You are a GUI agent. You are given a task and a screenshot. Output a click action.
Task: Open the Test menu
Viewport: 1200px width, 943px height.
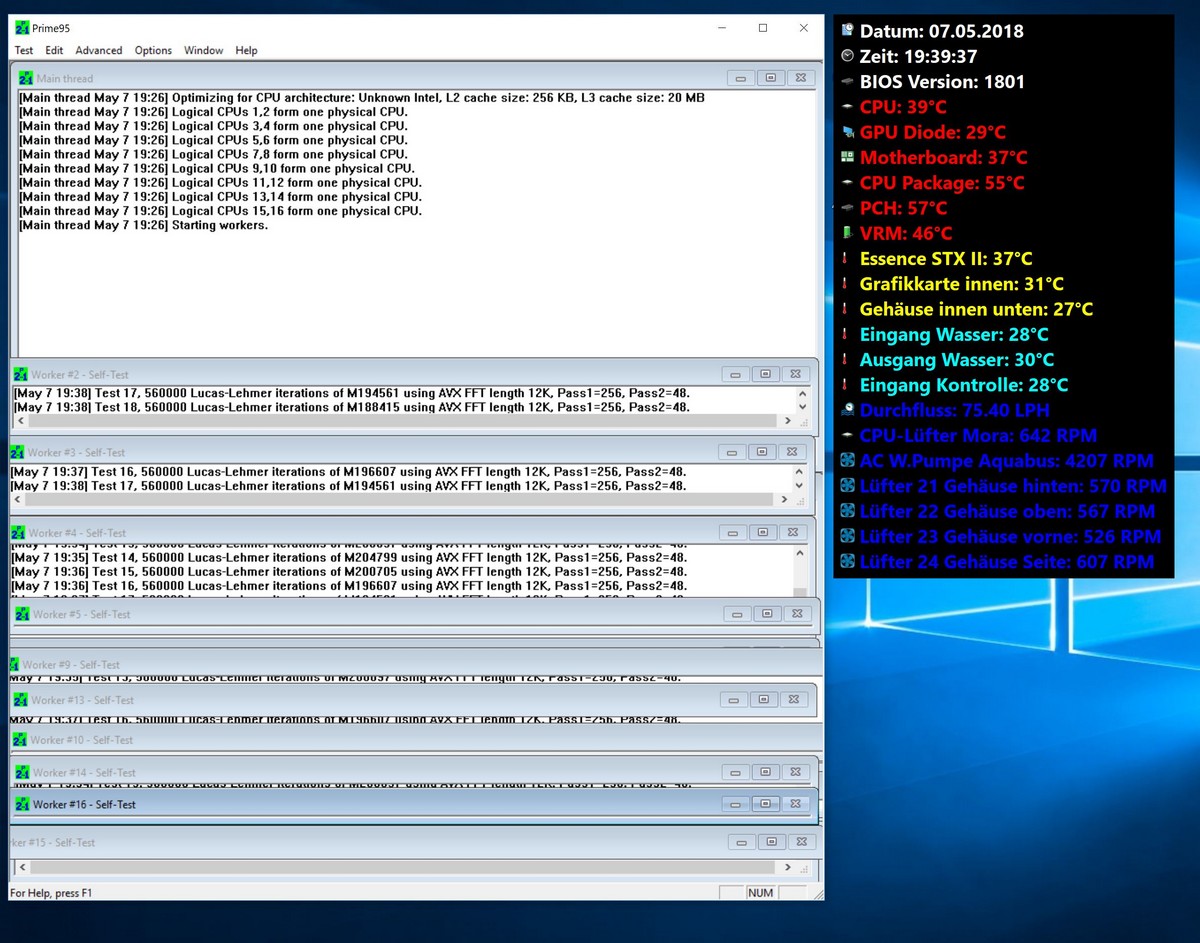24,50
